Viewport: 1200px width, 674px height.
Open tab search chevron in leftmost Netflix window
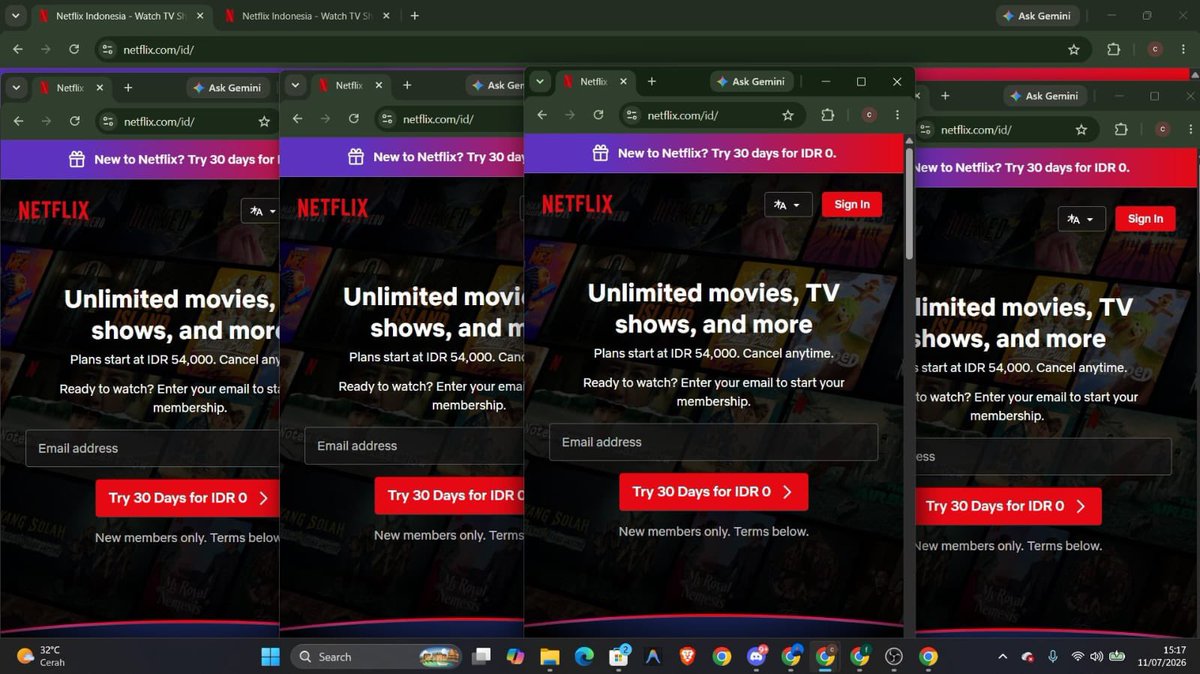point(15,88)
